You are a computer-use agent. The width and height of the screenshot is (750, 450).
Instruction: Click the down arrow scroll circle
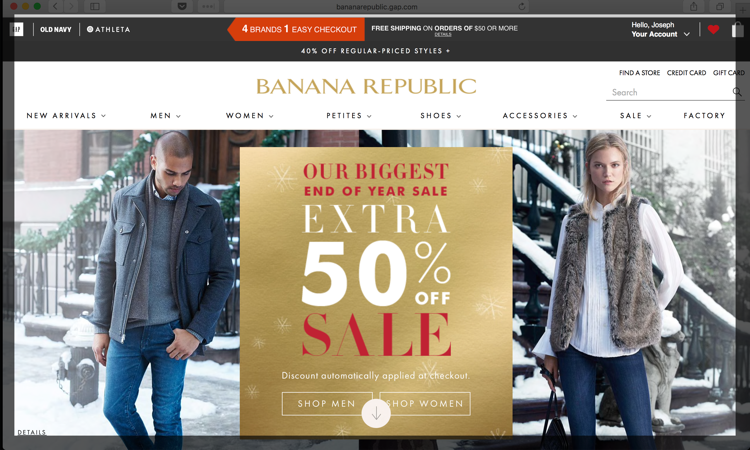(x=376, y=413)
